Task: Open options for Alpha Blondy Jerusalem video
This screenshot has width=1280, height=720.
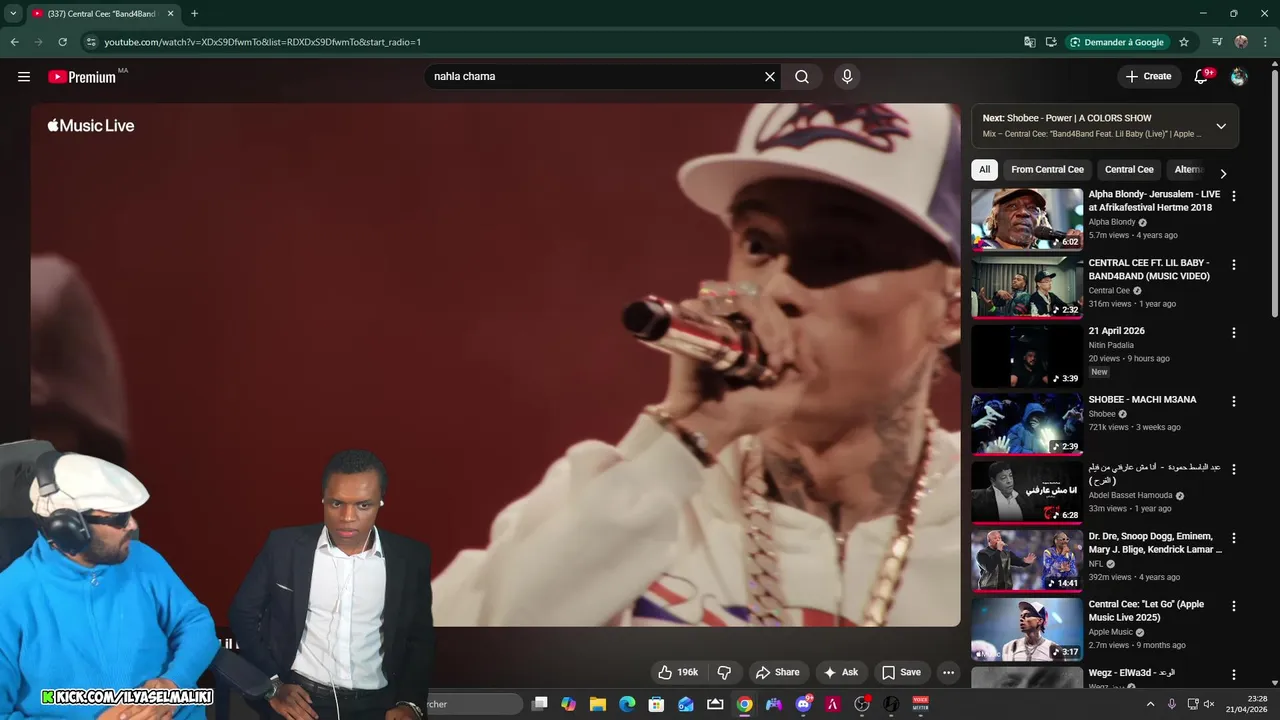Action: coord(1233,196)
